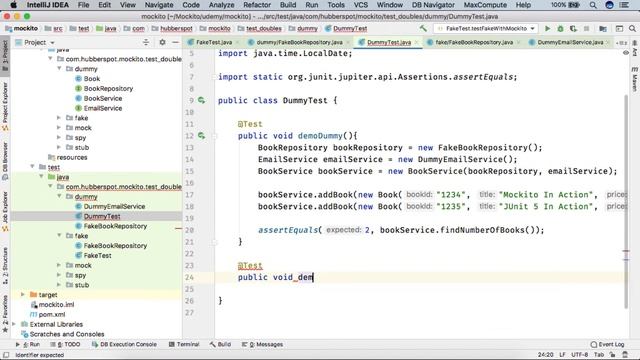Run the selected configuration with green play icon

coord(547,29)
